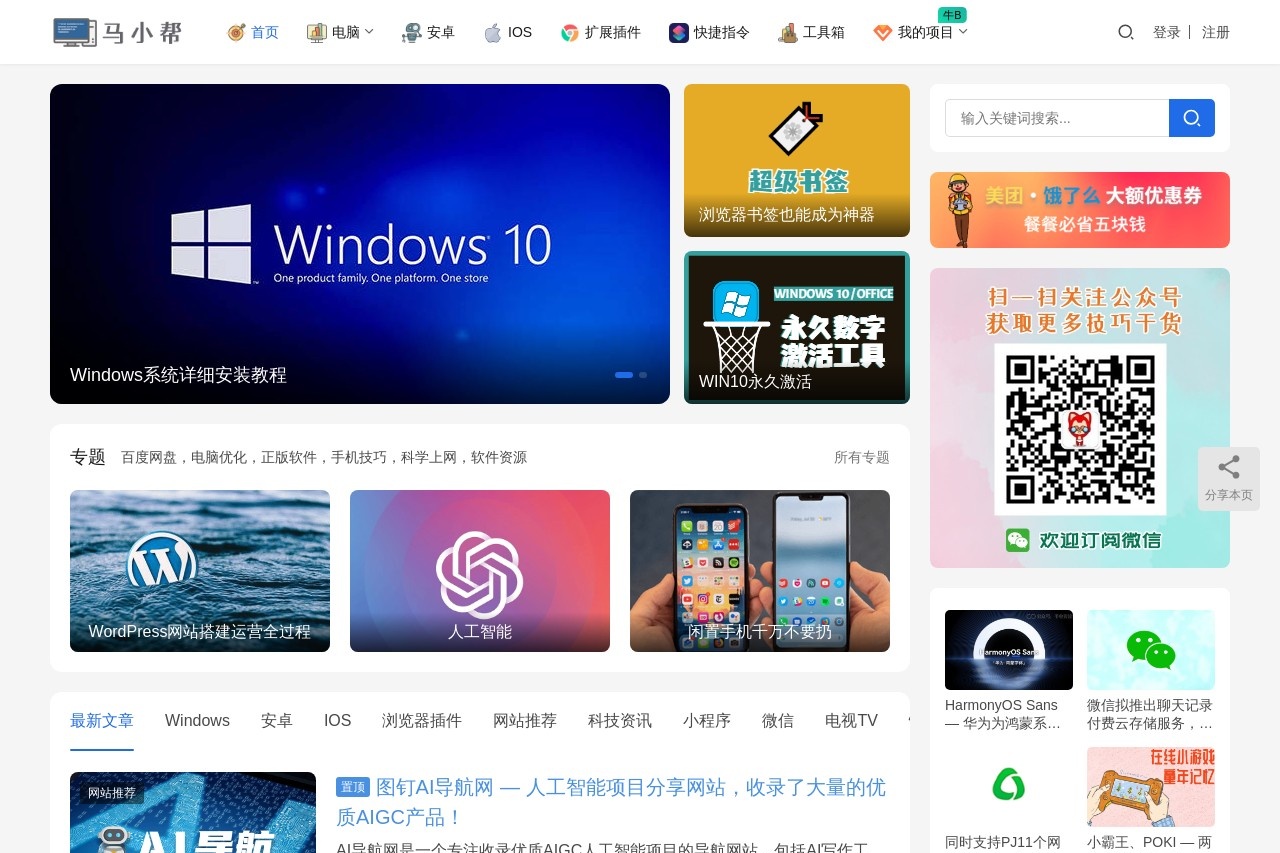This screenshot has height=853, width=1280.
Task: Click the 注册 link
Action: click(1216, 32)
